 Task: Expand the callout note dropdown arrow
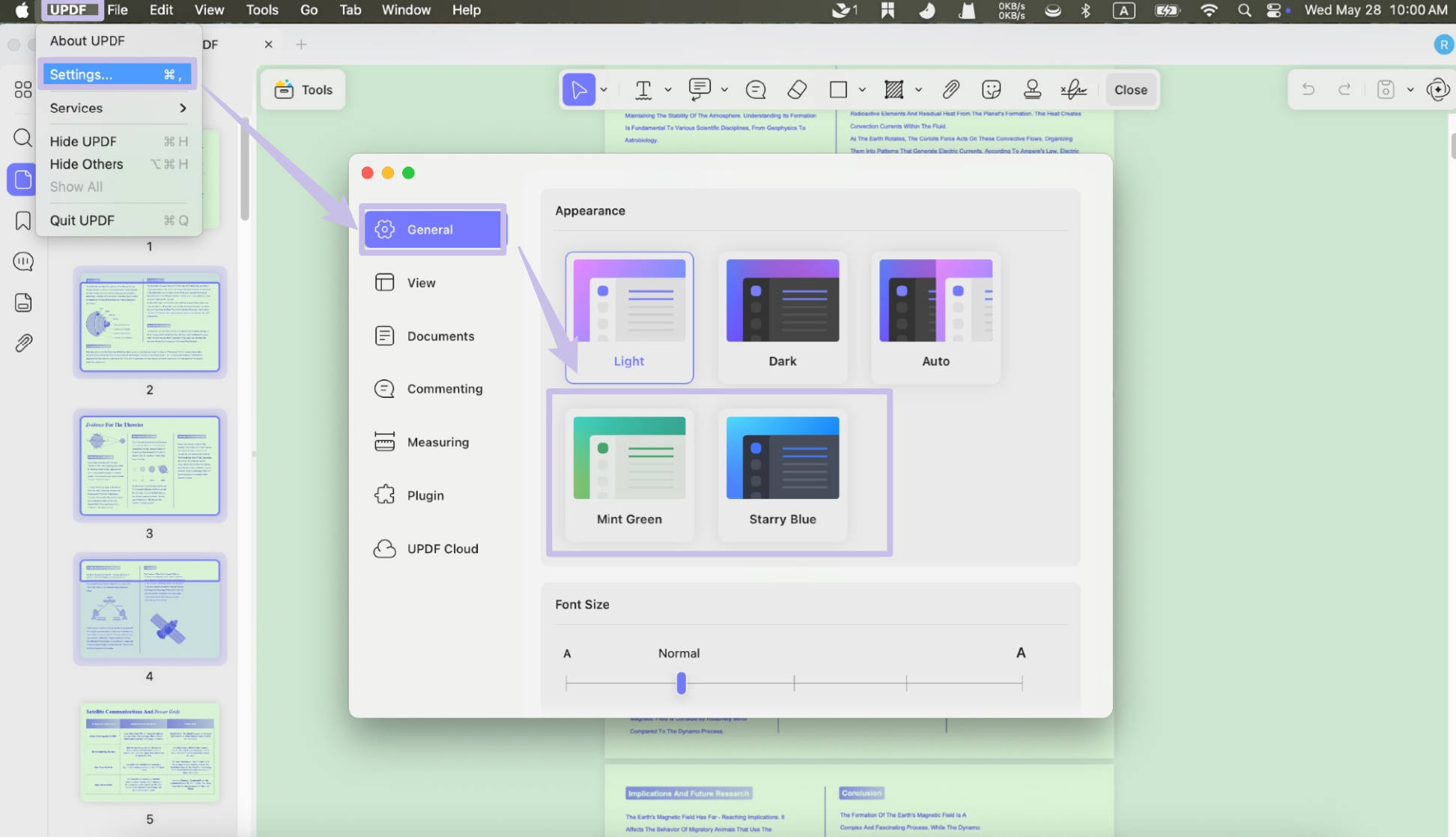[724, 90]
